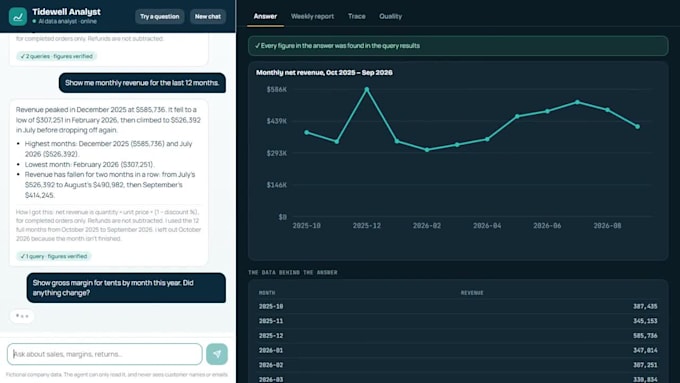The width and height of the screenshot is (680, 383).
Task: Click the revenue value 307,251
Action: (x=645, y=365)
